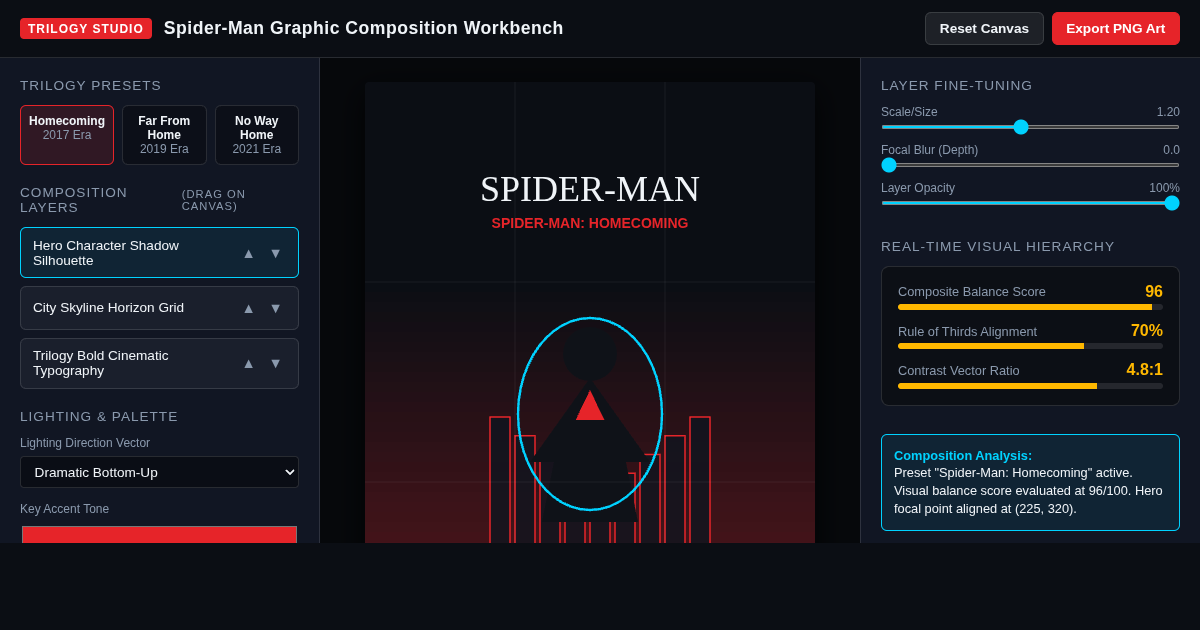The image size is (1200, 630).
Task: Open the Lighting Direction Vector dropdown
Action: (x=159, y=472)
